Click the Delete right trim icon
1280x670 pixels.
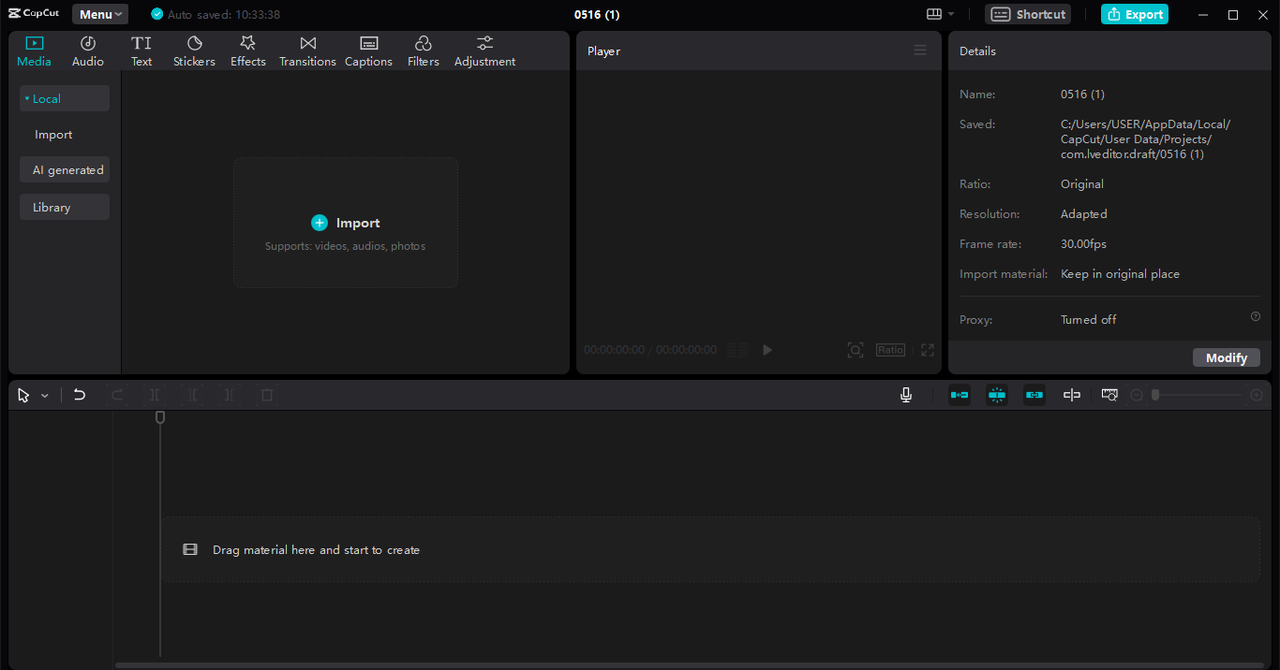point(229,395)
